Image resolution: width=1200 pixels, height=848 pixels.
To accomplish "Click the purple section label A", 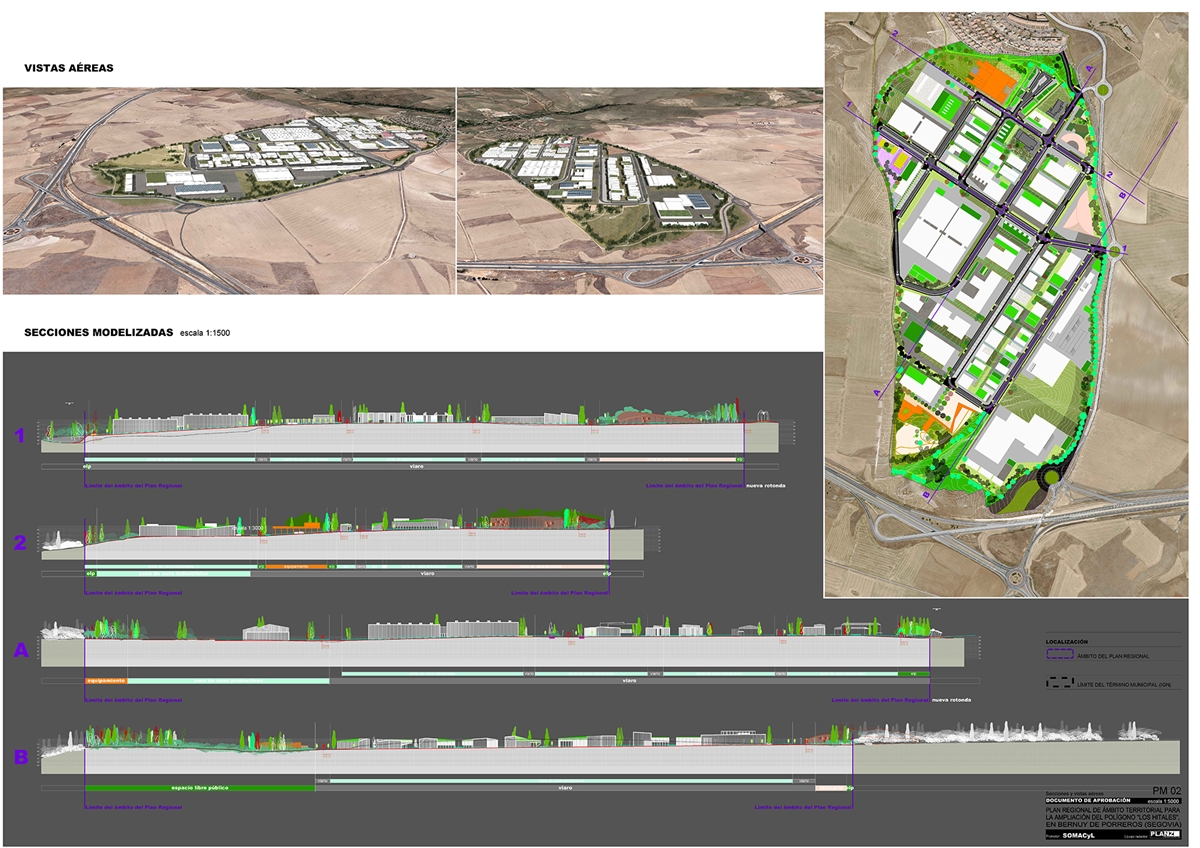I will coord(20,651).
